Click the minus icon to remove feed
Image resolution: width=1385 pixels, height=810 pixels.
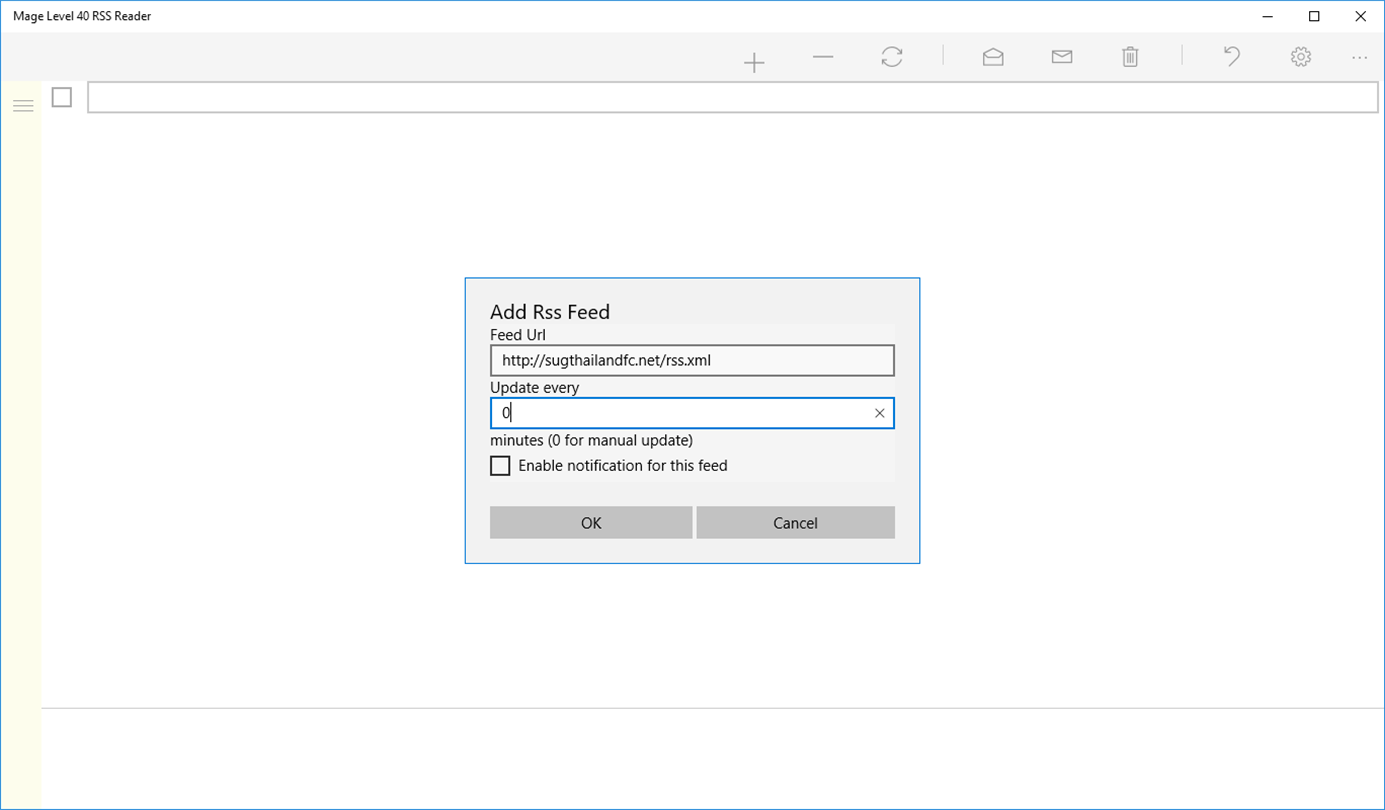click(823, 57)
